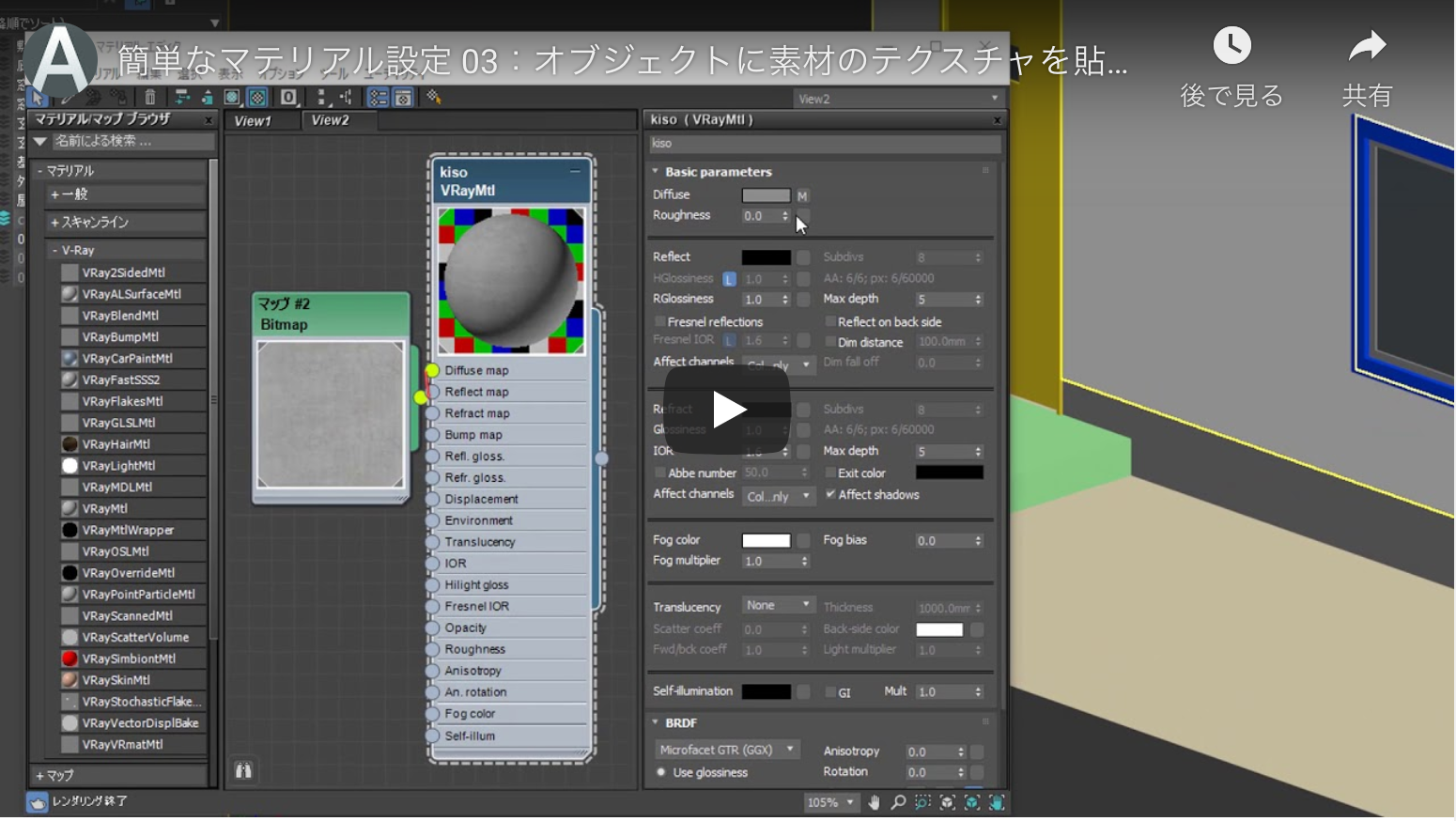Play the video with center play button
The image size is (1456, 821).
coord(728,410)
